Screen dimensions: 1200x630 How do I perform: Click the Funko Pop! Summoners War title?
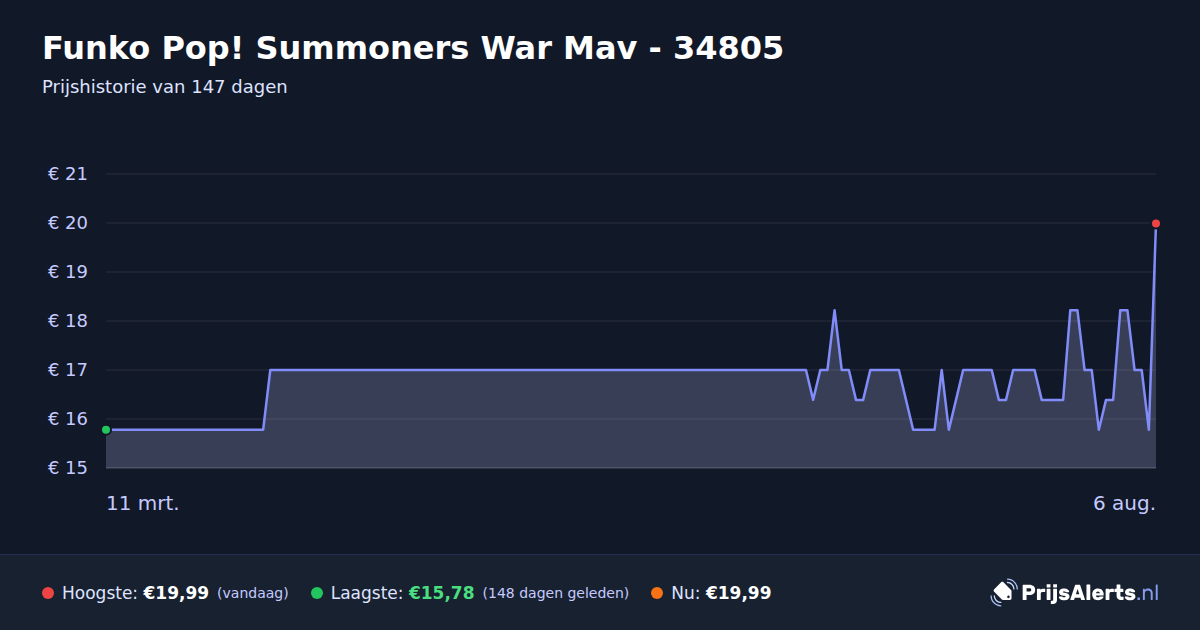[413, 48]
